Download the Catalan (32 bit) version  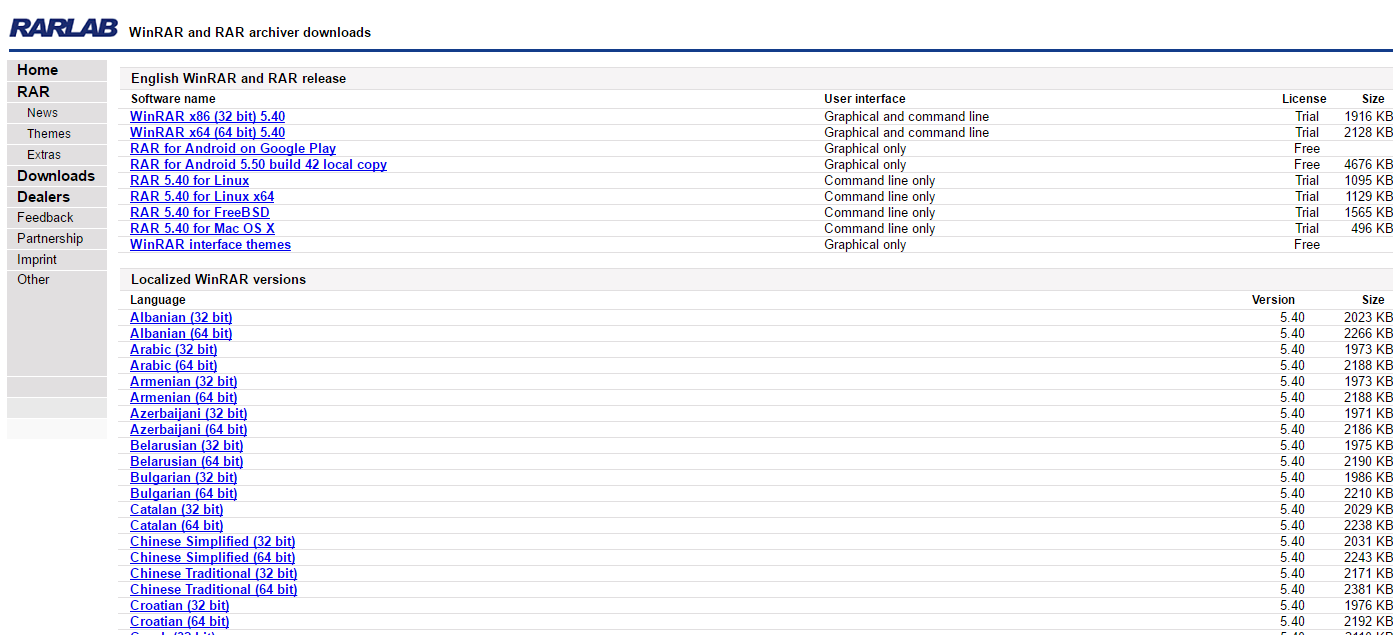[x=177, y=510]
